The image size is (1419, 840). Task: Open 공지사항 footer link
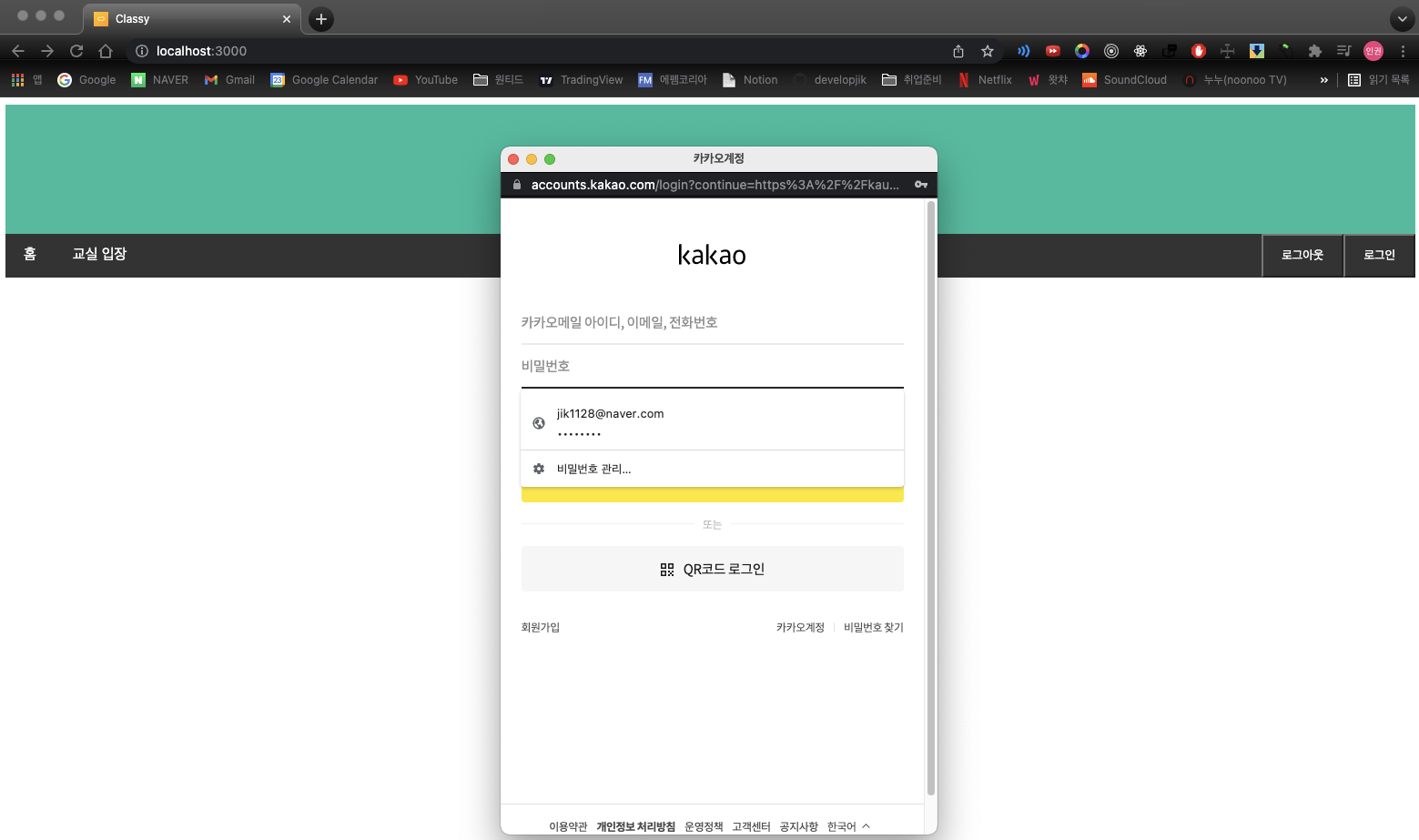pos(798,826)
